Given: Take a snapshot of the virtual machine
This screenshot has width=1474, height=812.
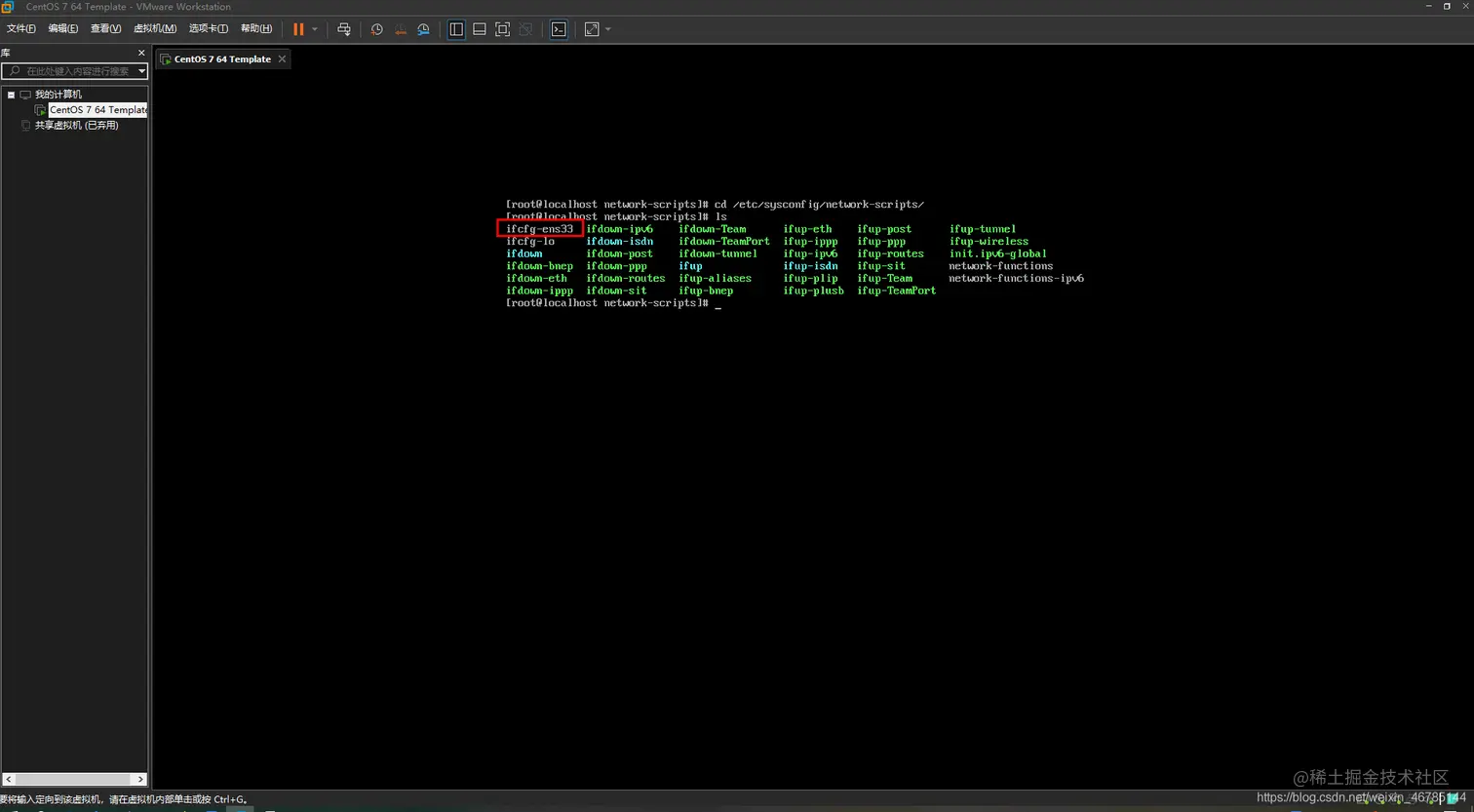Looking at the screenshot, I should [377, 29].
